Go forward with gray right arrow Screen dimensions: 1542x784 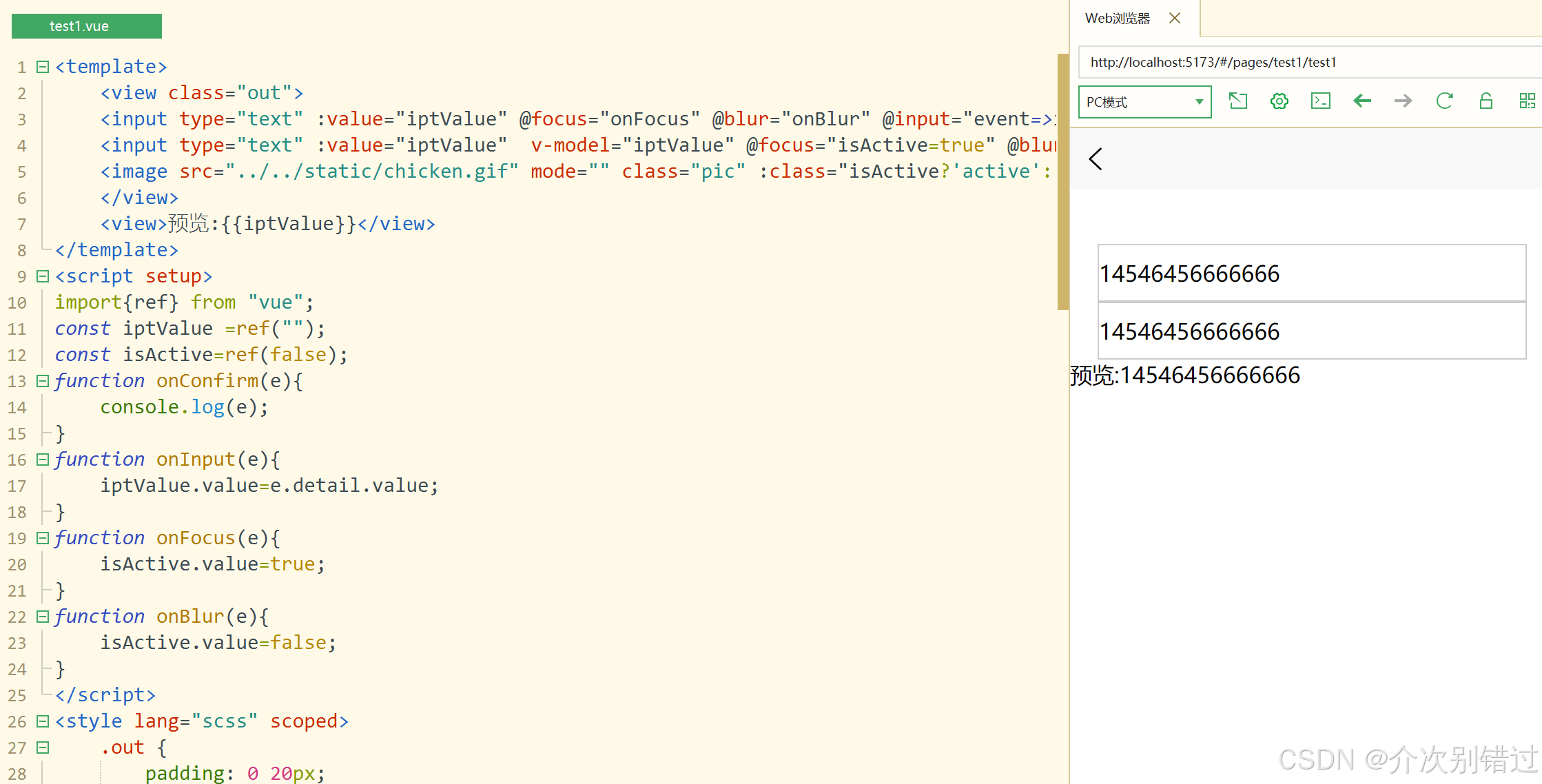1403,101
